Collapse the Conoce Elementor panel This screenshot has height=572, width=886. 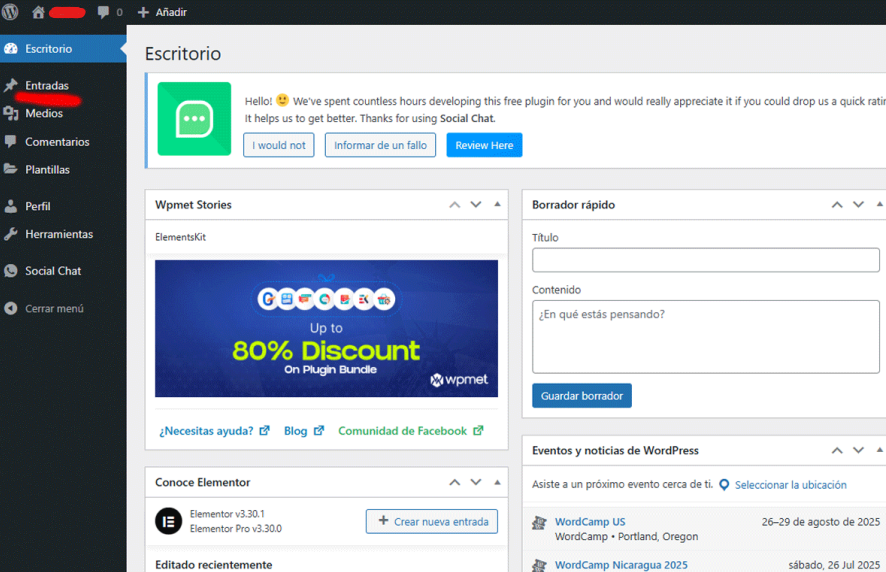497,482
